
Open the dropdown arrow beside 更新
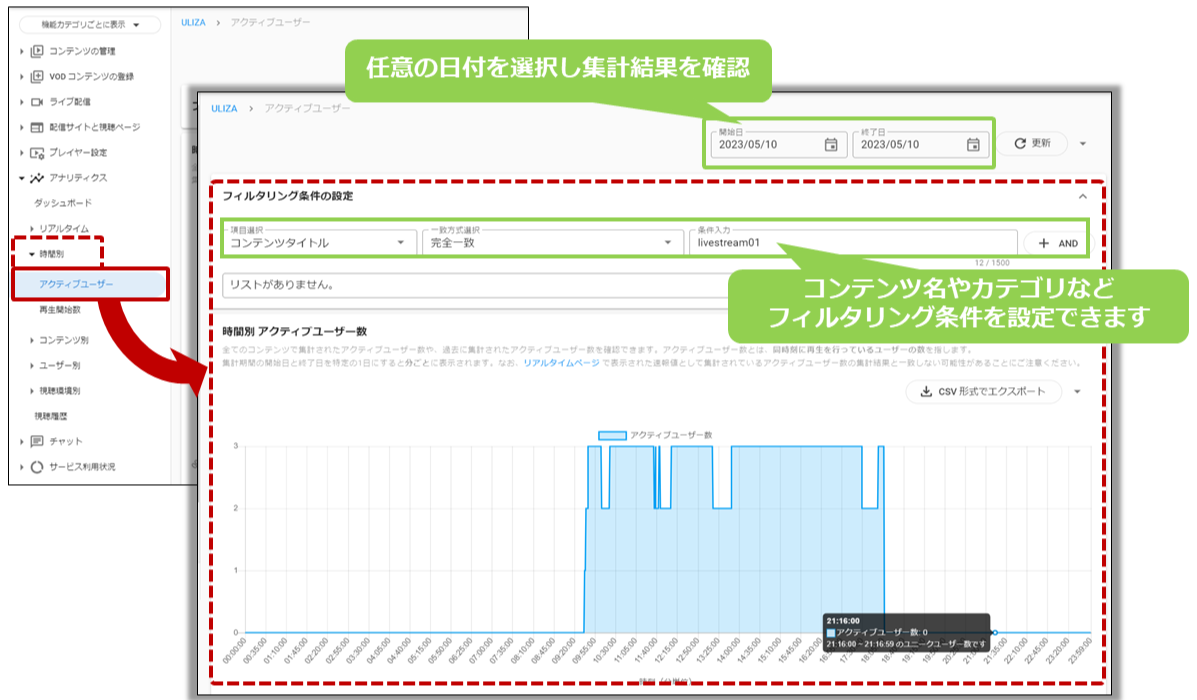click(1082, 144)
